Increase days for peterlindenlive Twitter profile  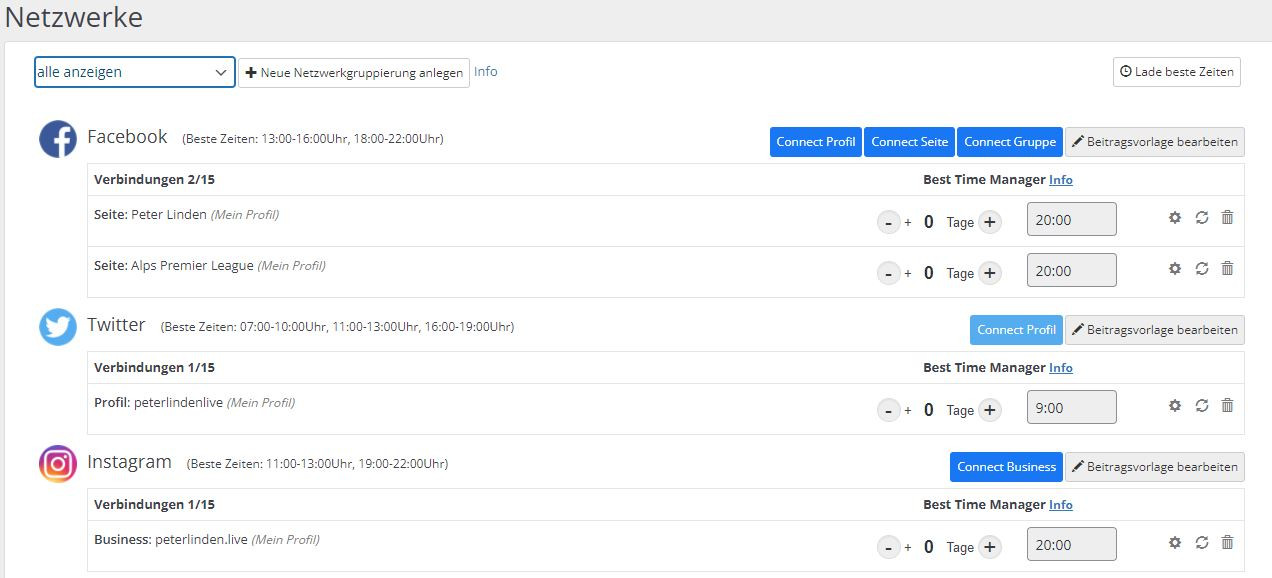click(990, 410)
